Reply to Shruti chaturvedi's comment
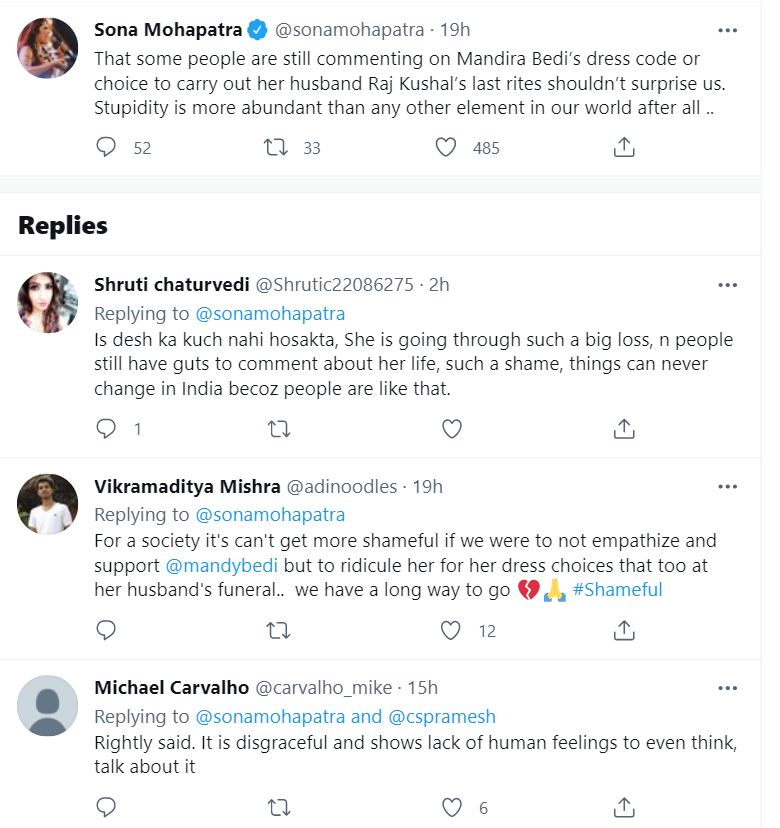780x828 pixels. 106,429
